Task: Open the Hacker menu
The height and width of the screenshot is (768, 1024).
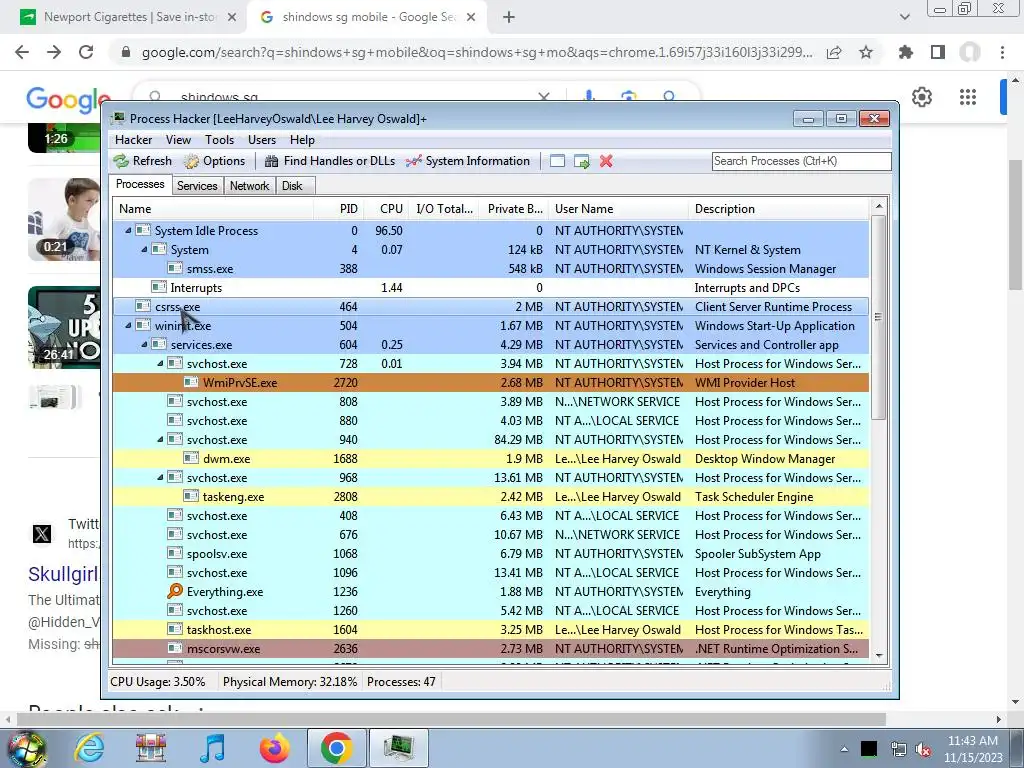Action: pos(133,140)
